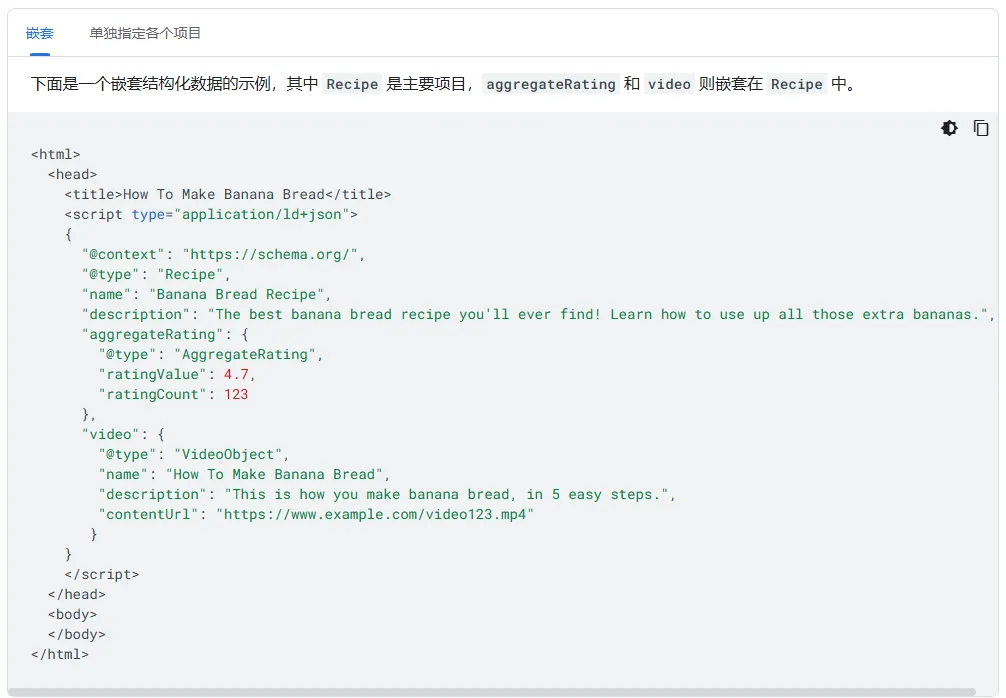Click the <title>How To Make Banana Bread line
Image resolution: width=1006 pixels, height=698 pixels.
click(x=228, y=194)
